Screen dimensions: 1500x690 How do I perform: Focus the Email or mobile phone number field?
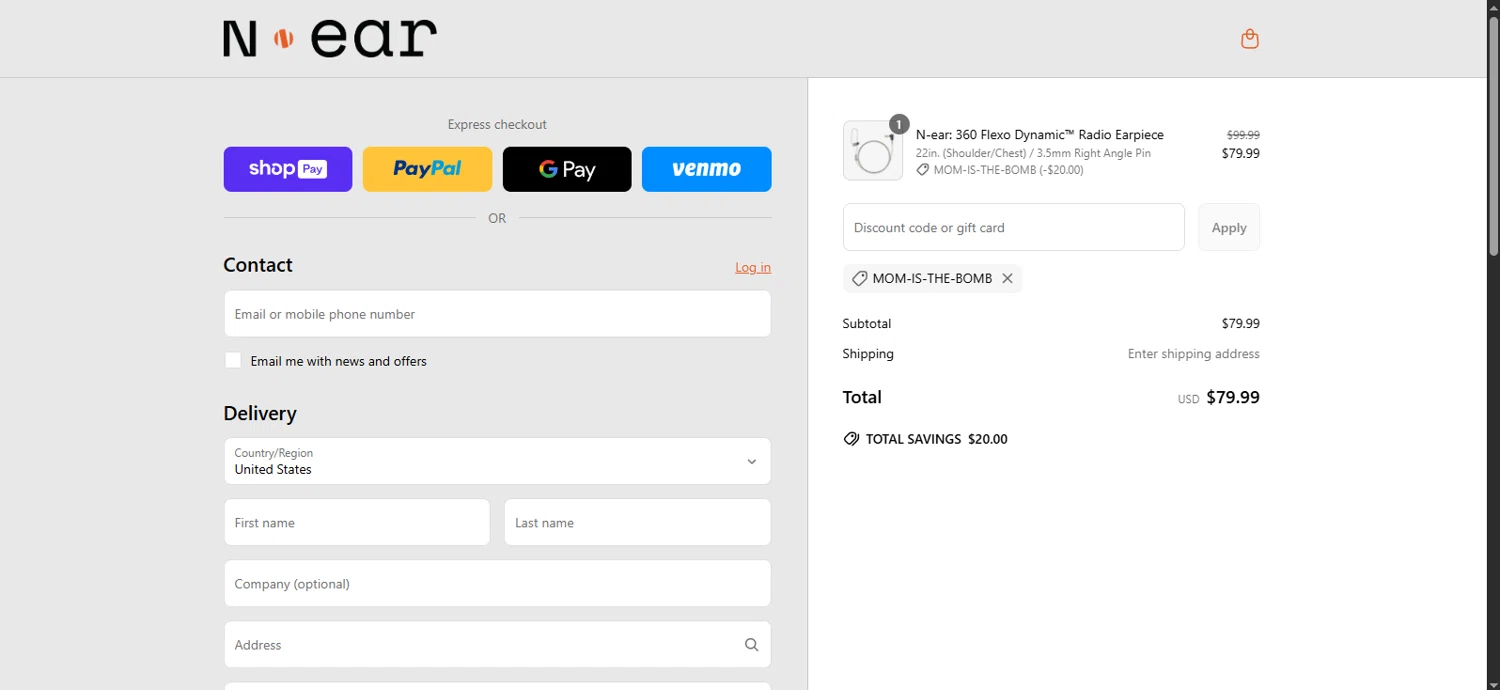pyautogui.click(x=497, y=314)
